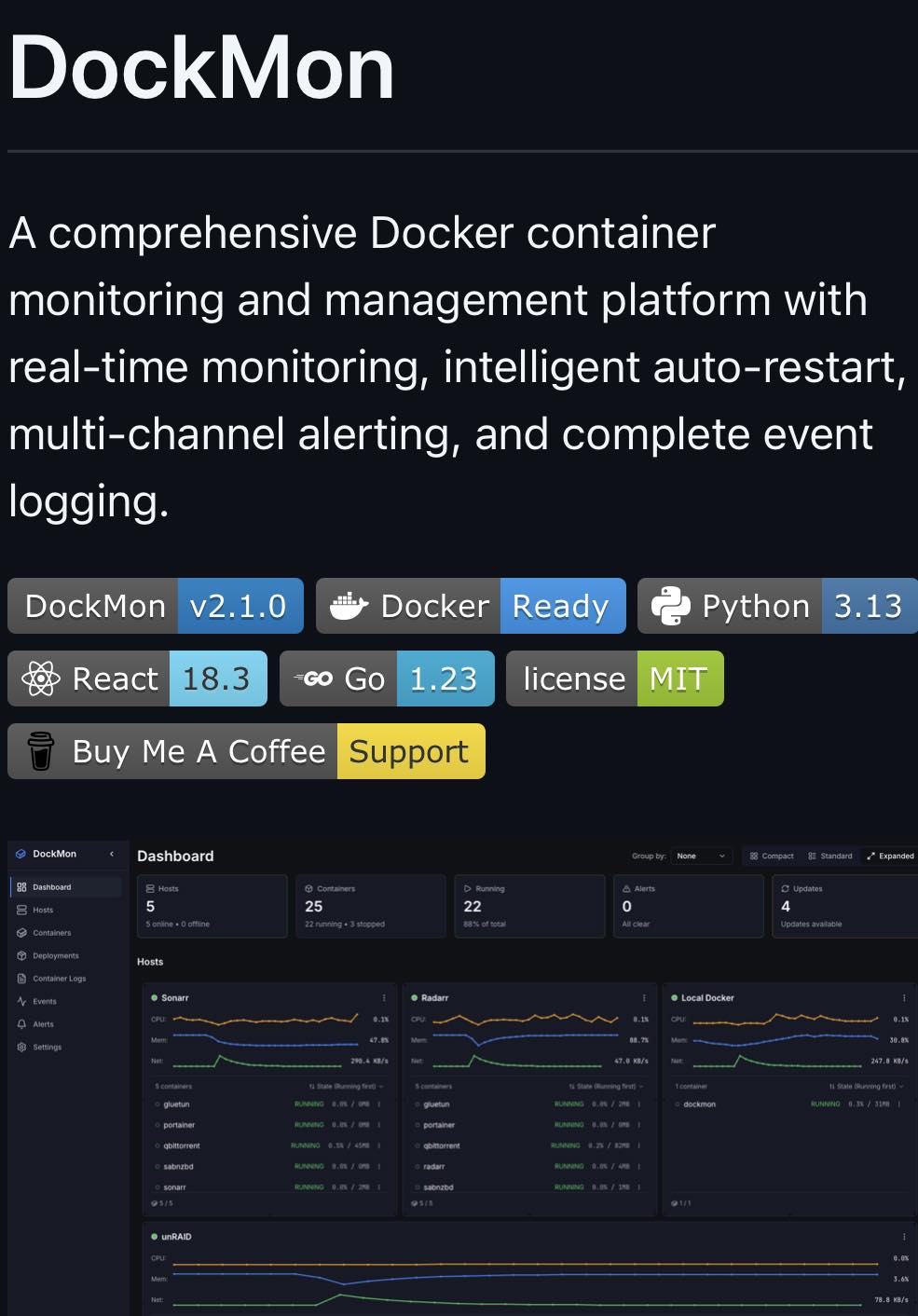This screenshot has width=918, height=1316.
Task: Select radarr container in Radarr card
Action: tap(434, 1167)
